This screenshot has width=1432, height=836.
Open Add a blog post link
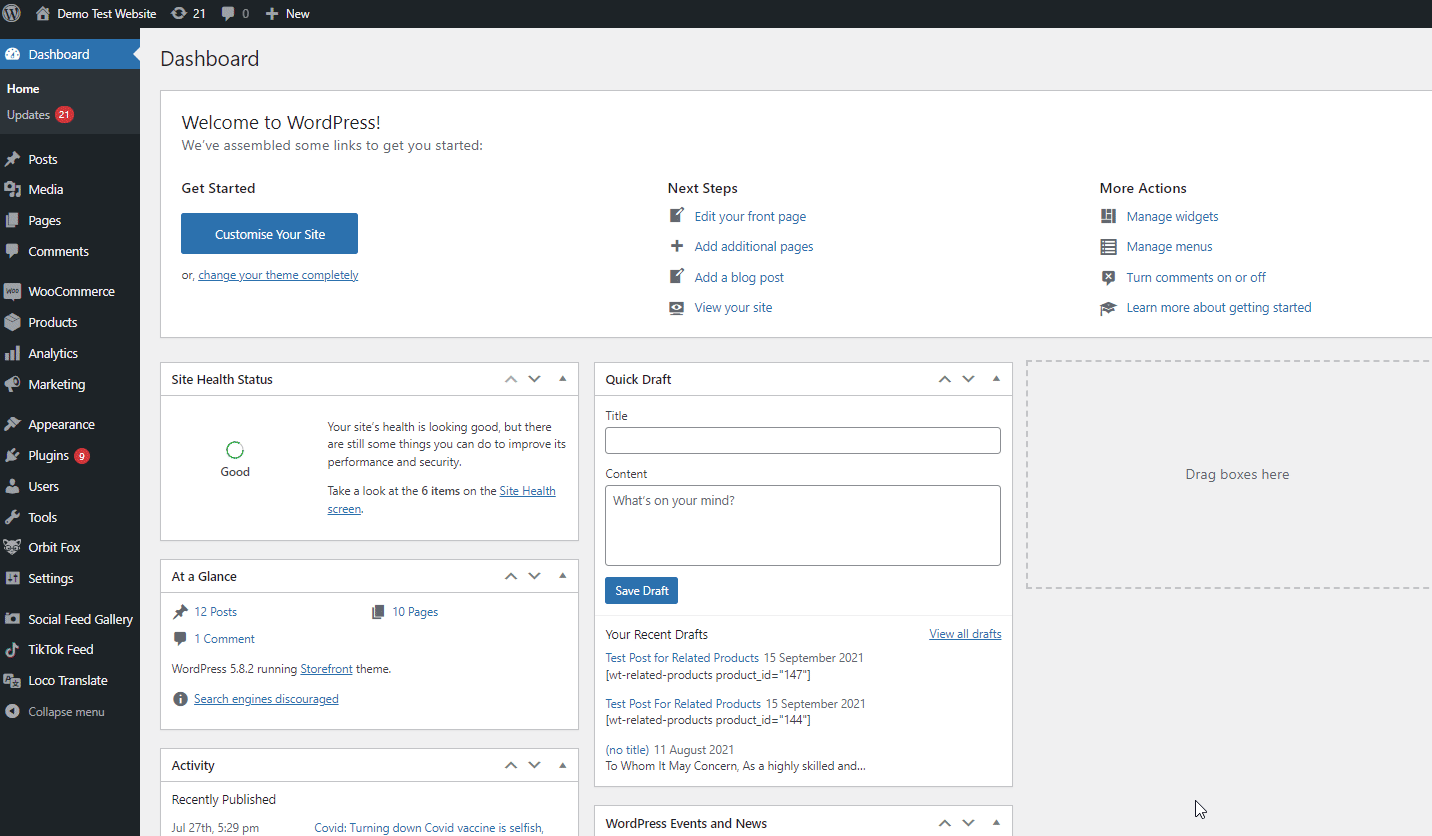tap(739, 277)
